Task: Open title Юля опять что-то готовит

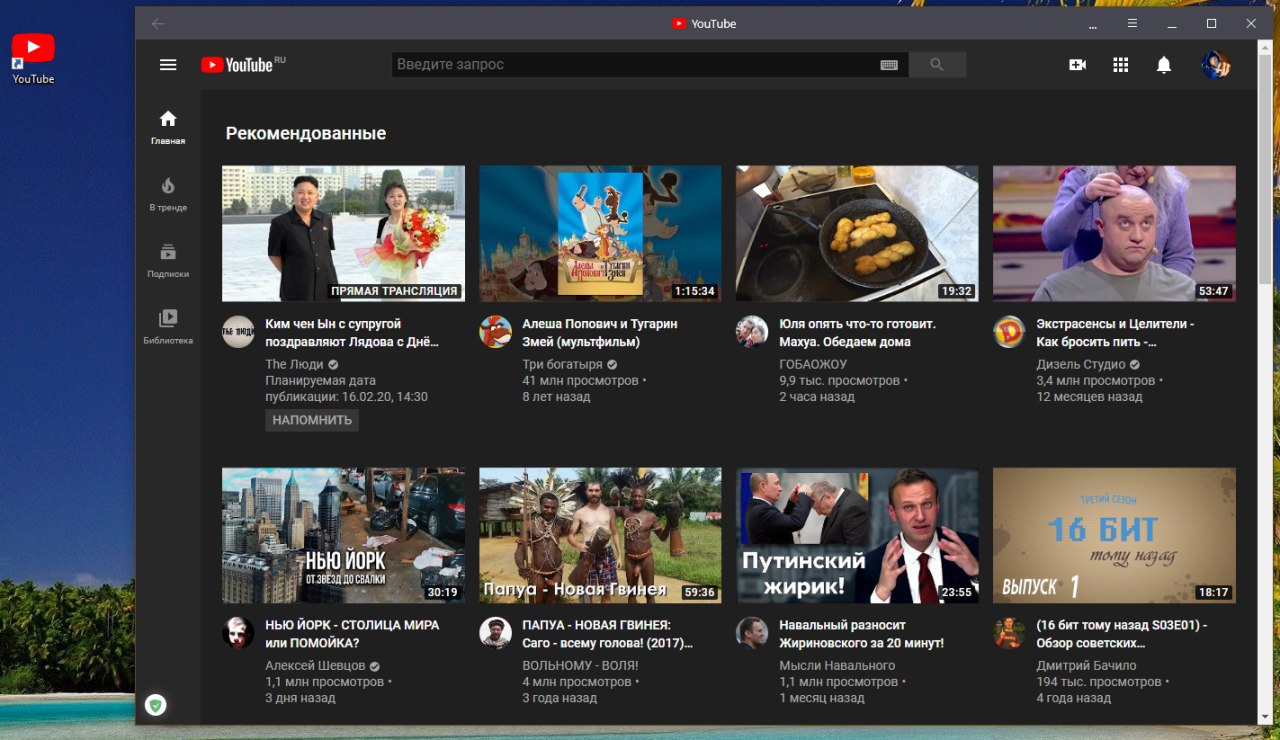Action: [x=857, y=333]
